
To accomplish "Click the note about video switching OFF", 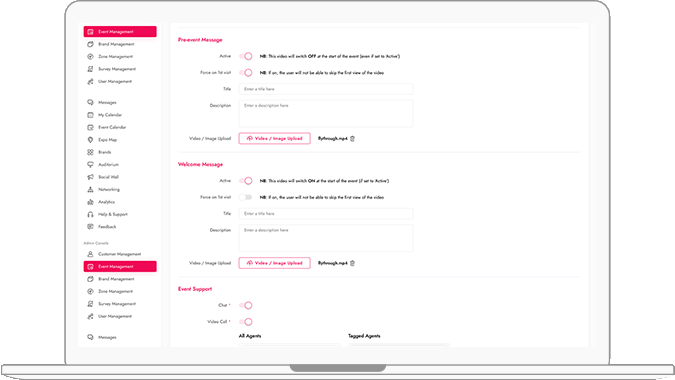I will tap(330, 56).
